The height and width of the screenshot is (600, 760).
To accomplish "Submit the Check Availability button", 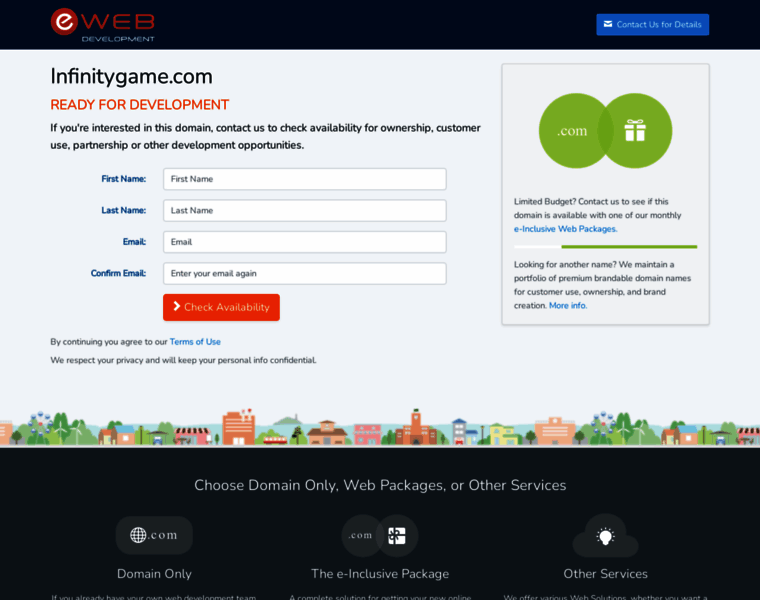I will click(x=221, y=307).
